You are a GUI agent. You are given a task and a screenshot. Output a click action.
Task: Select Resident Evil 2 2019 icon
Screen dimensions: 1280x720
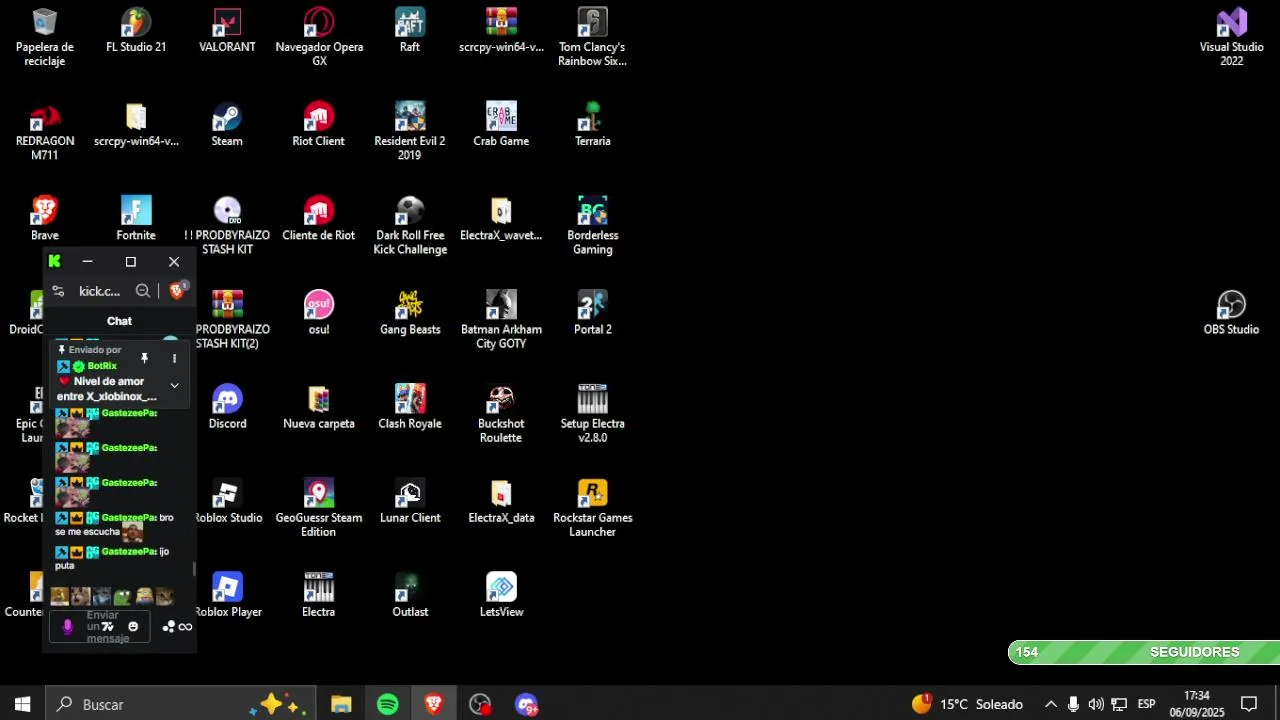click(x=410, y=132)
